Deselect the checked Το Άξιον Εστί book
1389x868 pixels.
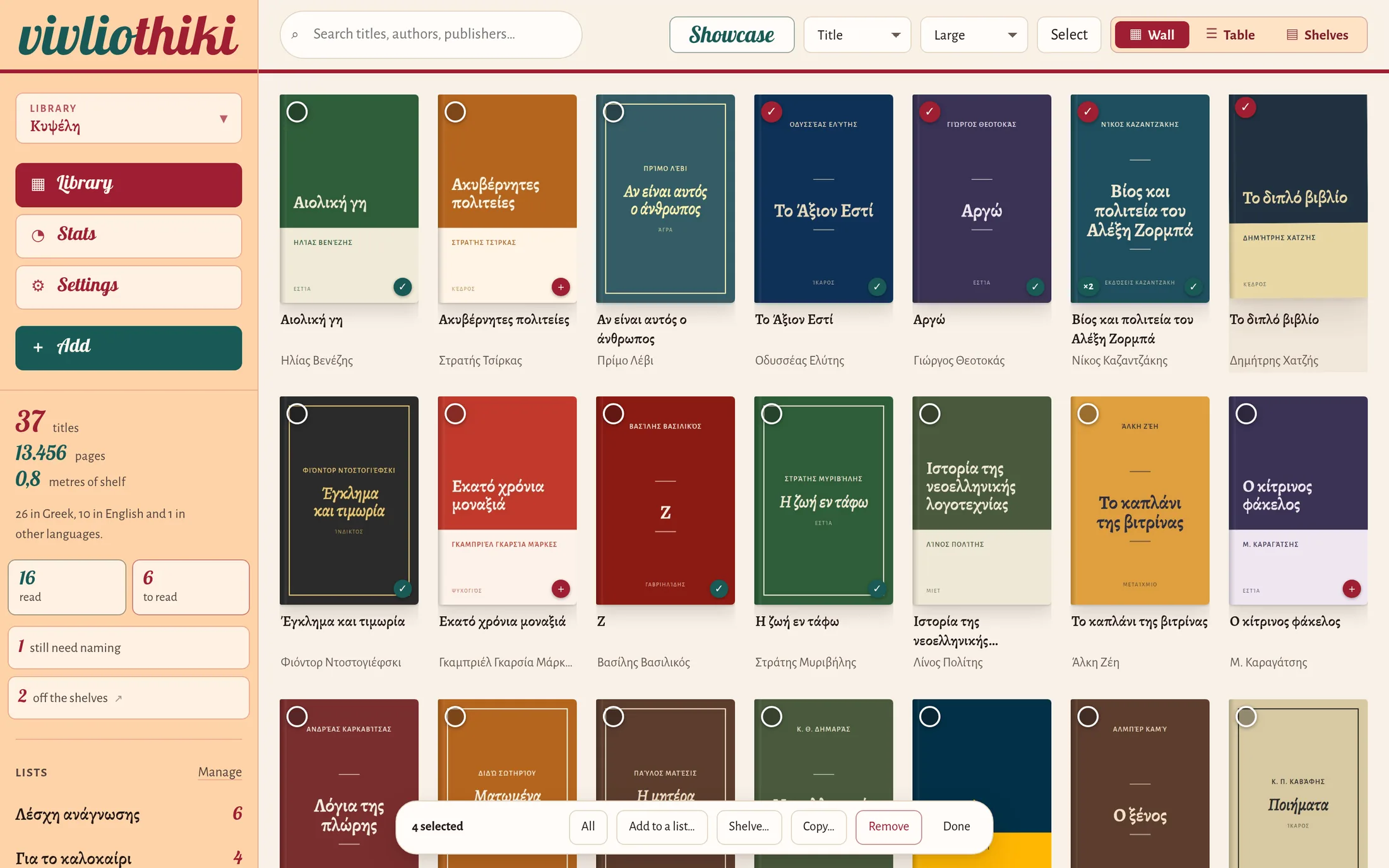pos(772,112)
